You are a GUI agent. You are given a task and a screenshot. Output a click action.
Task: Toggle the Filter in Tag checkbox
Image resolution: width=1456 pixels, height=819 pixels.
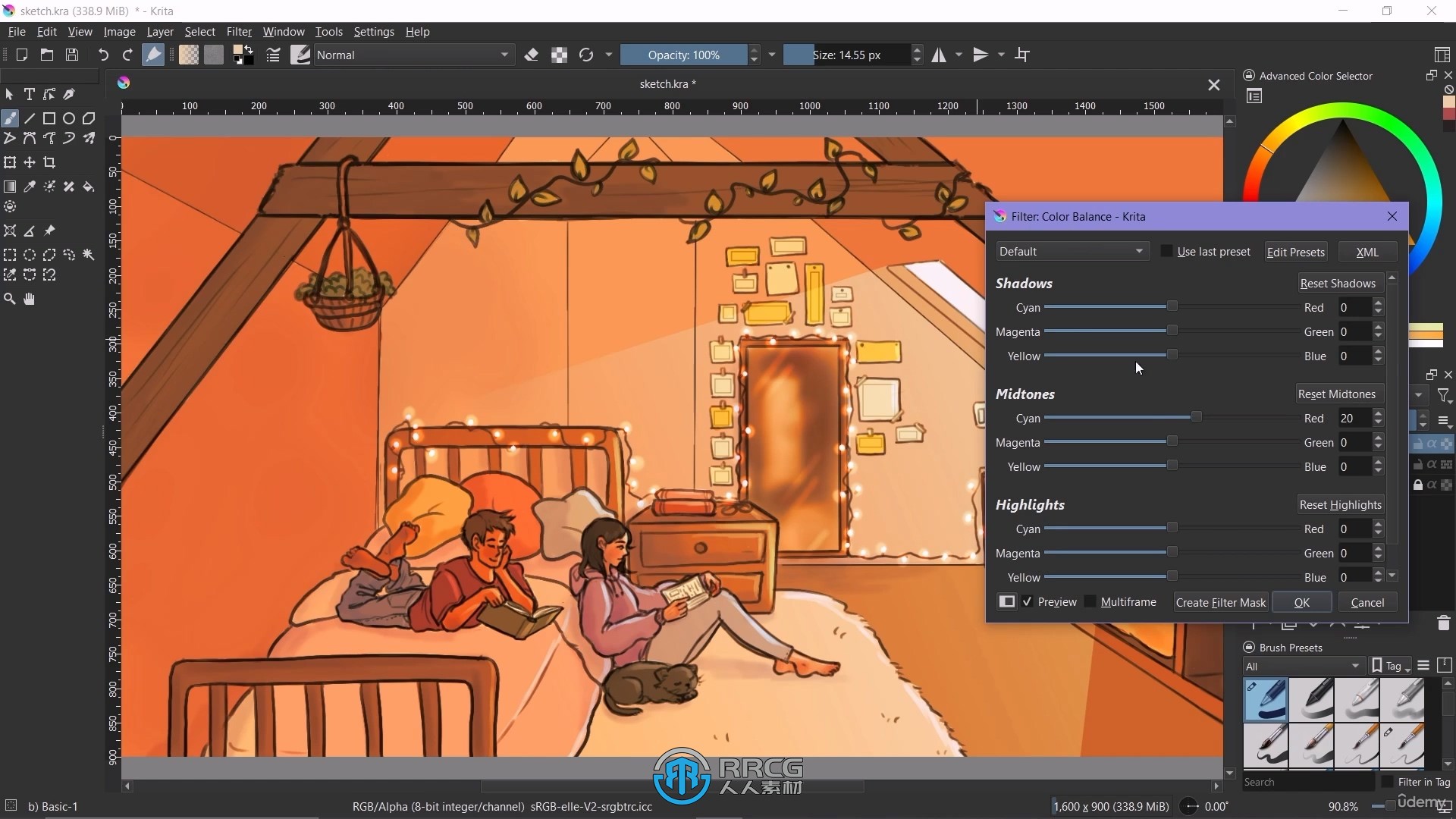pyautogui.click(x=1388, y=782)
